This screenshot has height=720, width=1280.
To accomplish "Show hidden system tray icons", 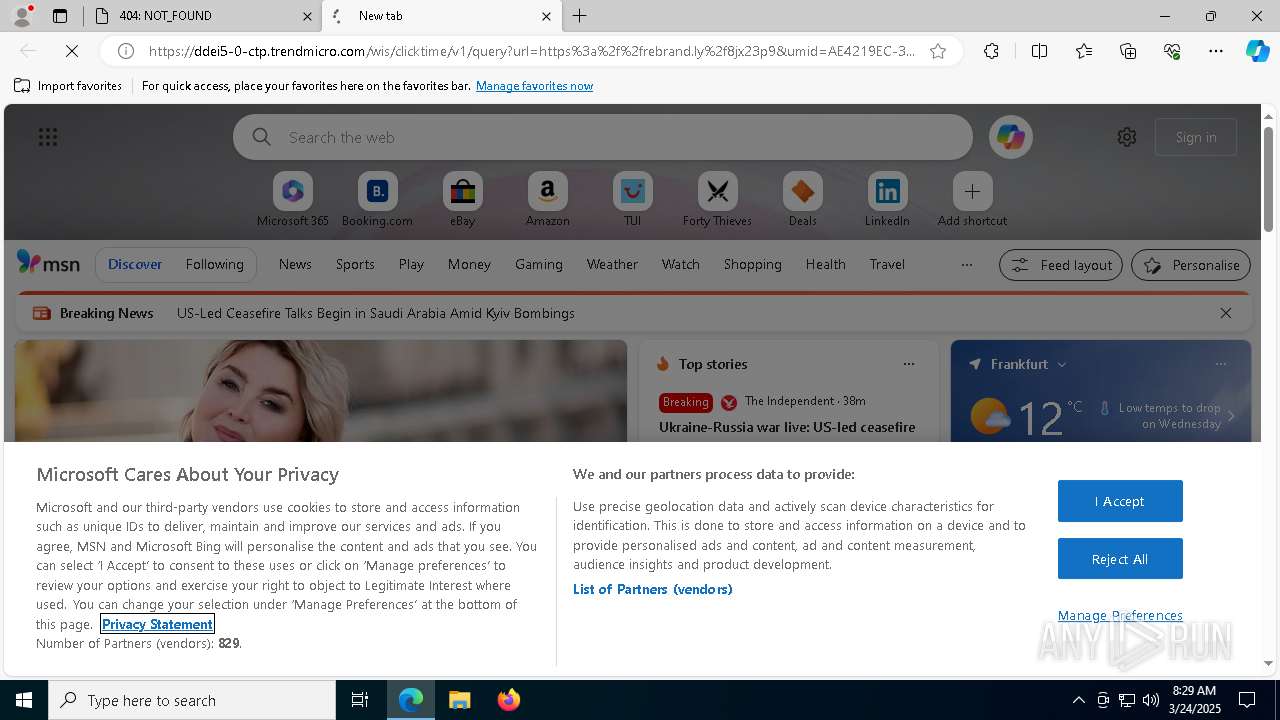I will pos(1078,700).
